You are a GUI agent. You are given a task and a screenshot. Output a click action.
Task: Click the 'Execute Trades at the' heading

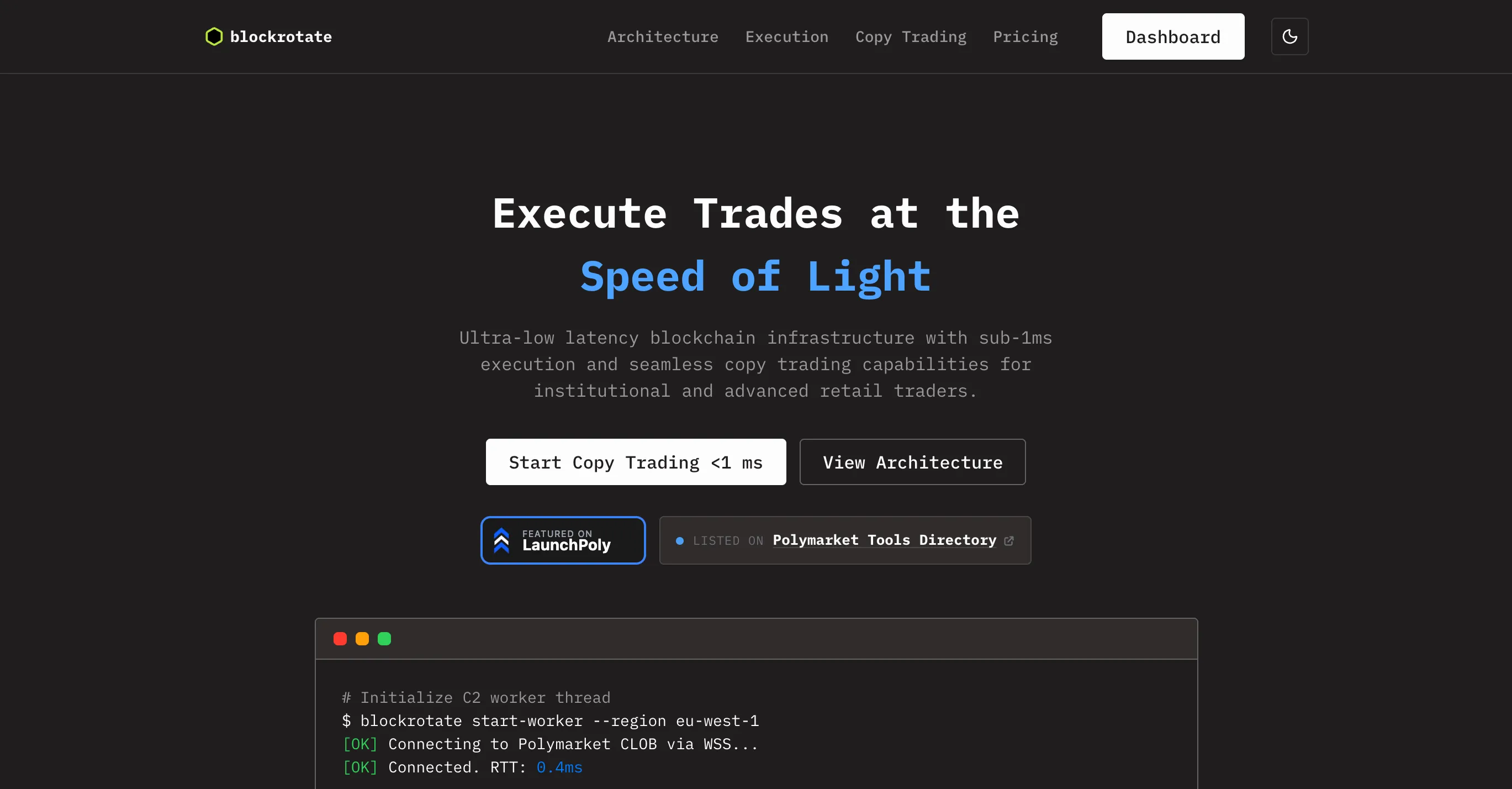[x=755, y=213]
